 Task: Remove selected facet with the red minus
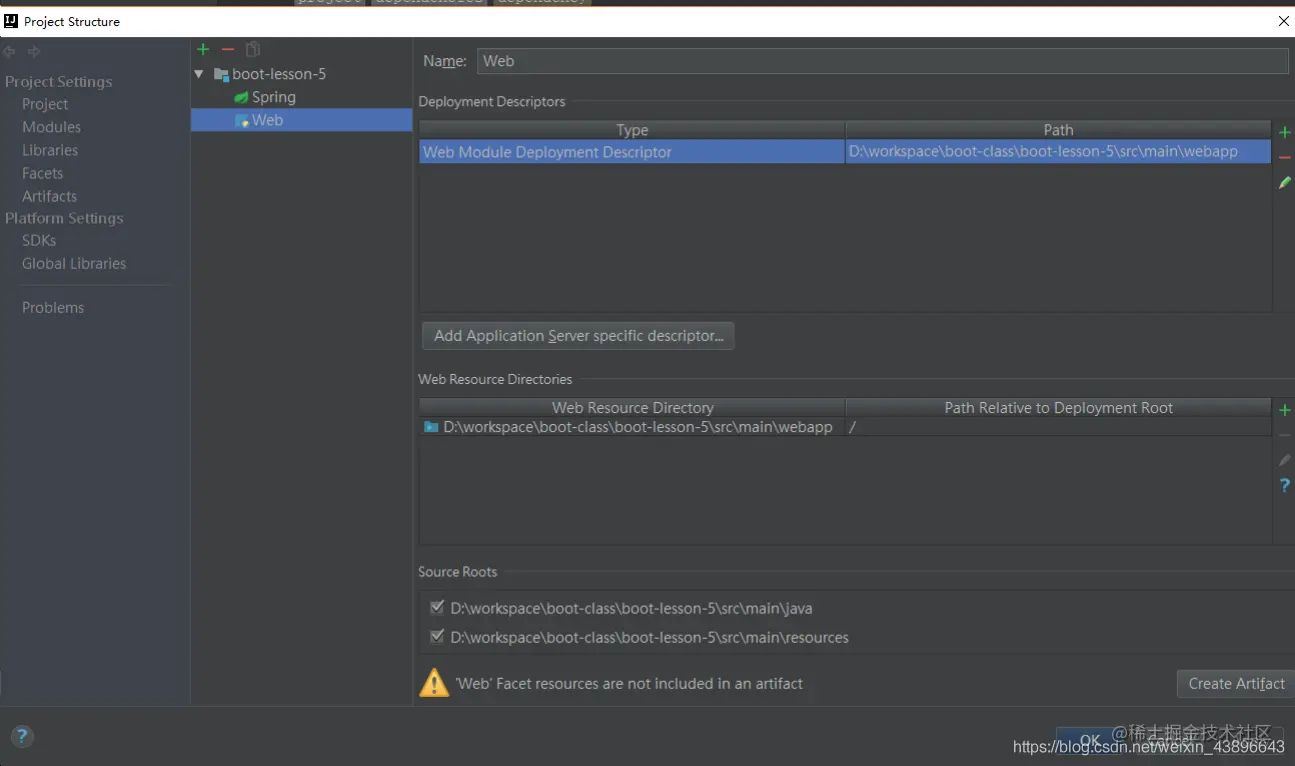click(x=228, y=49)
